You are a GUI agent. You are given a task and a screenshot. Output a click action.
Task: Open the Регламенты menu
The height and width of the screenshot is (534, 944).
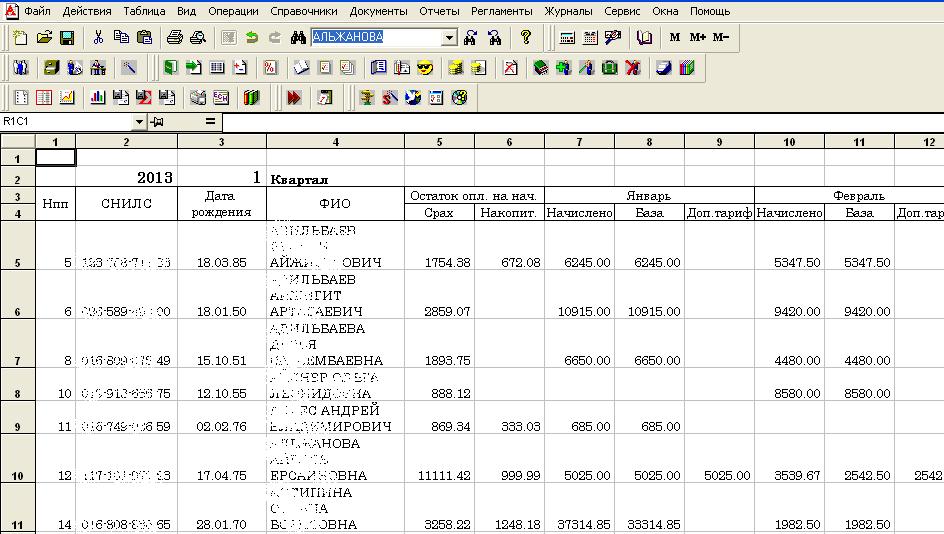point(502,11)
